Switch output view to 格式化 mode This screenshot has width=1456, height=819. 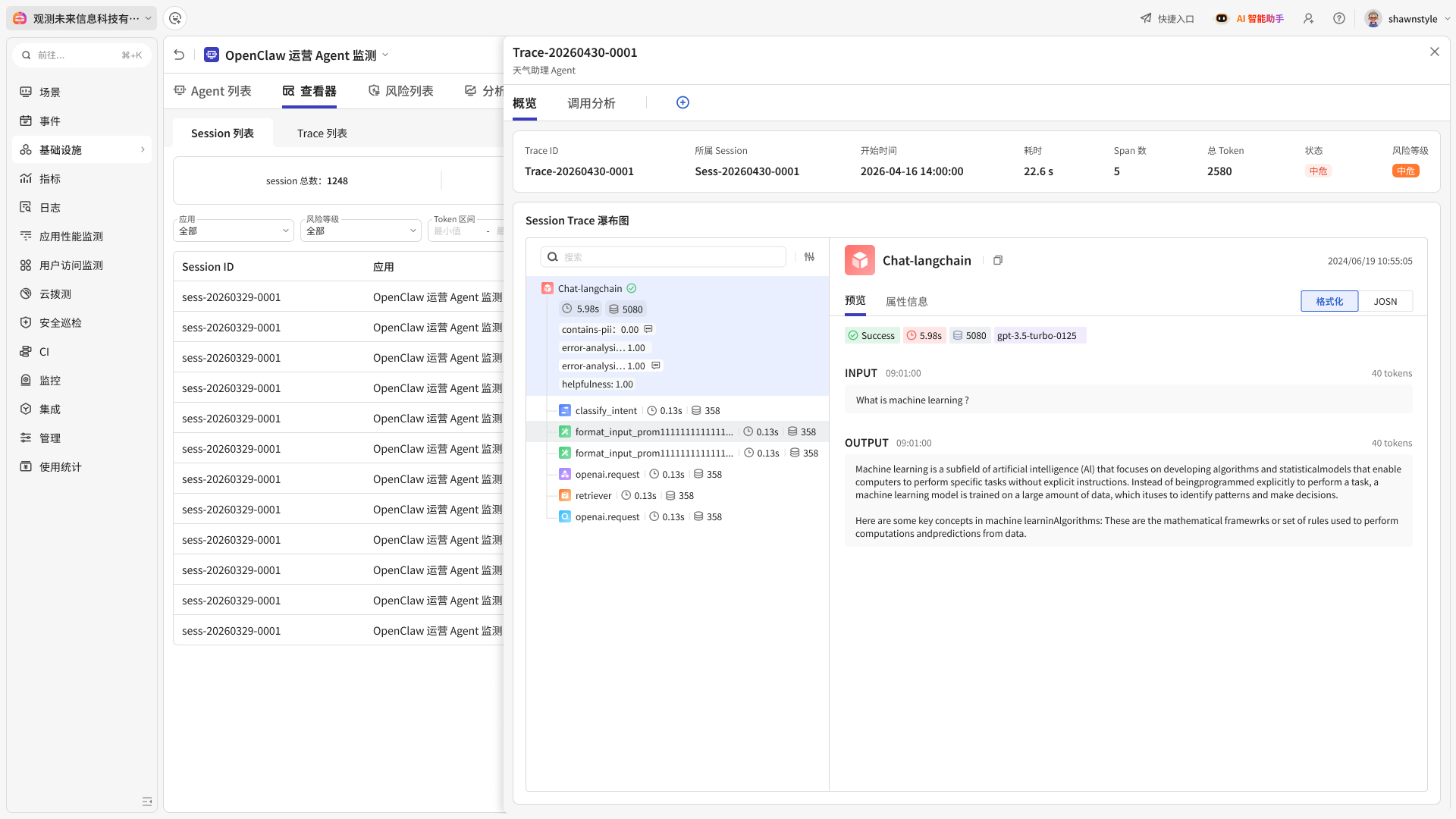tap(1329, 301)
